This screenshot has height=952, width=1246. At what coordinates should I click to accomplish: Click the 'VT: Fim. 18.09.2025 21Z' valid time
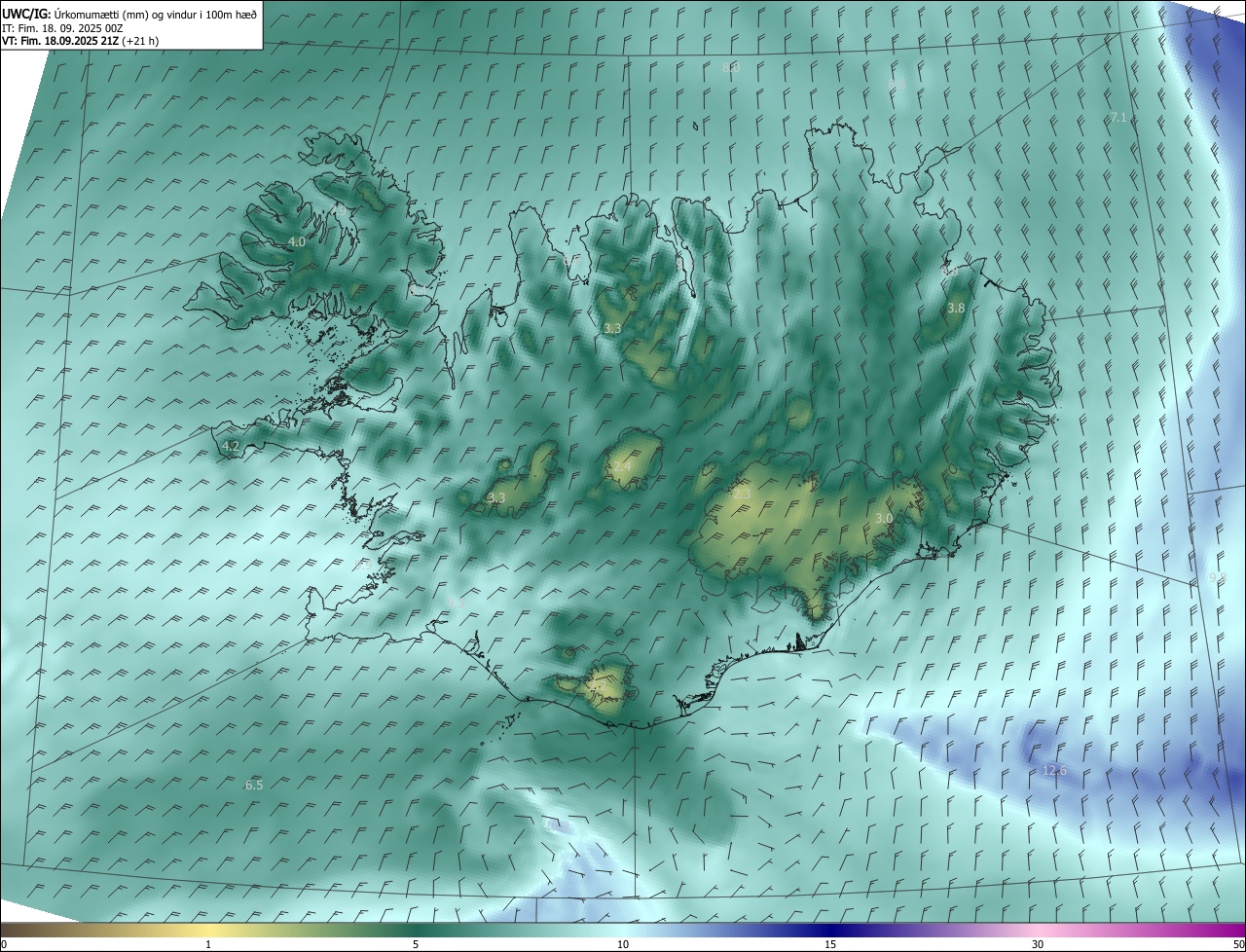click(60, 41)
